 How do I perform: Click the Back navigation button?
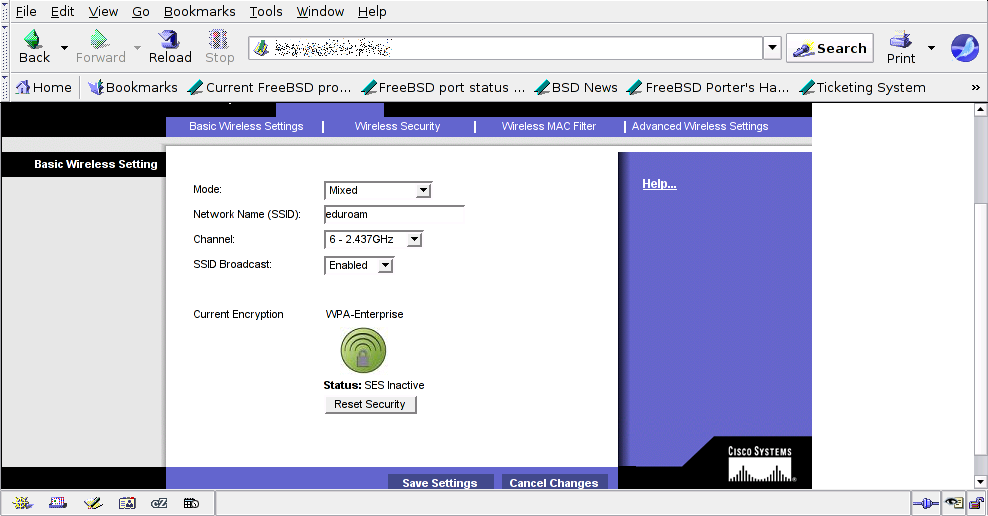point(34,46)
